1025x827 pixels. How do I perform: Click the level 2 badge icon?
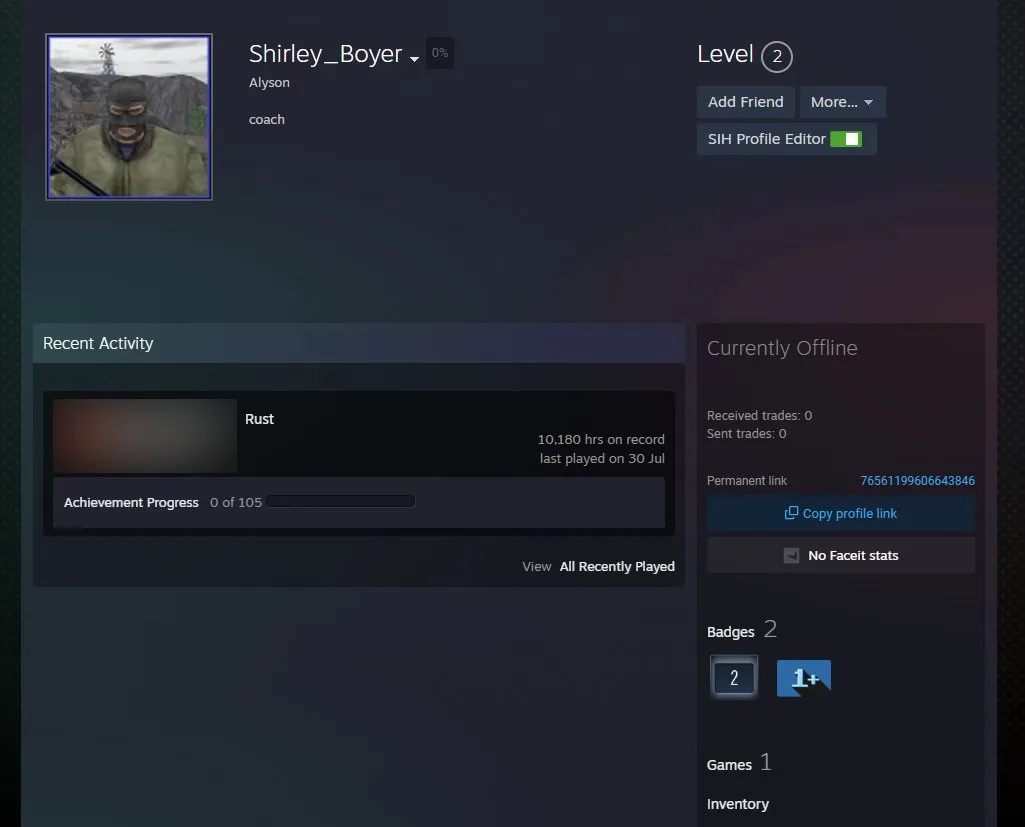tap(733, 677)
